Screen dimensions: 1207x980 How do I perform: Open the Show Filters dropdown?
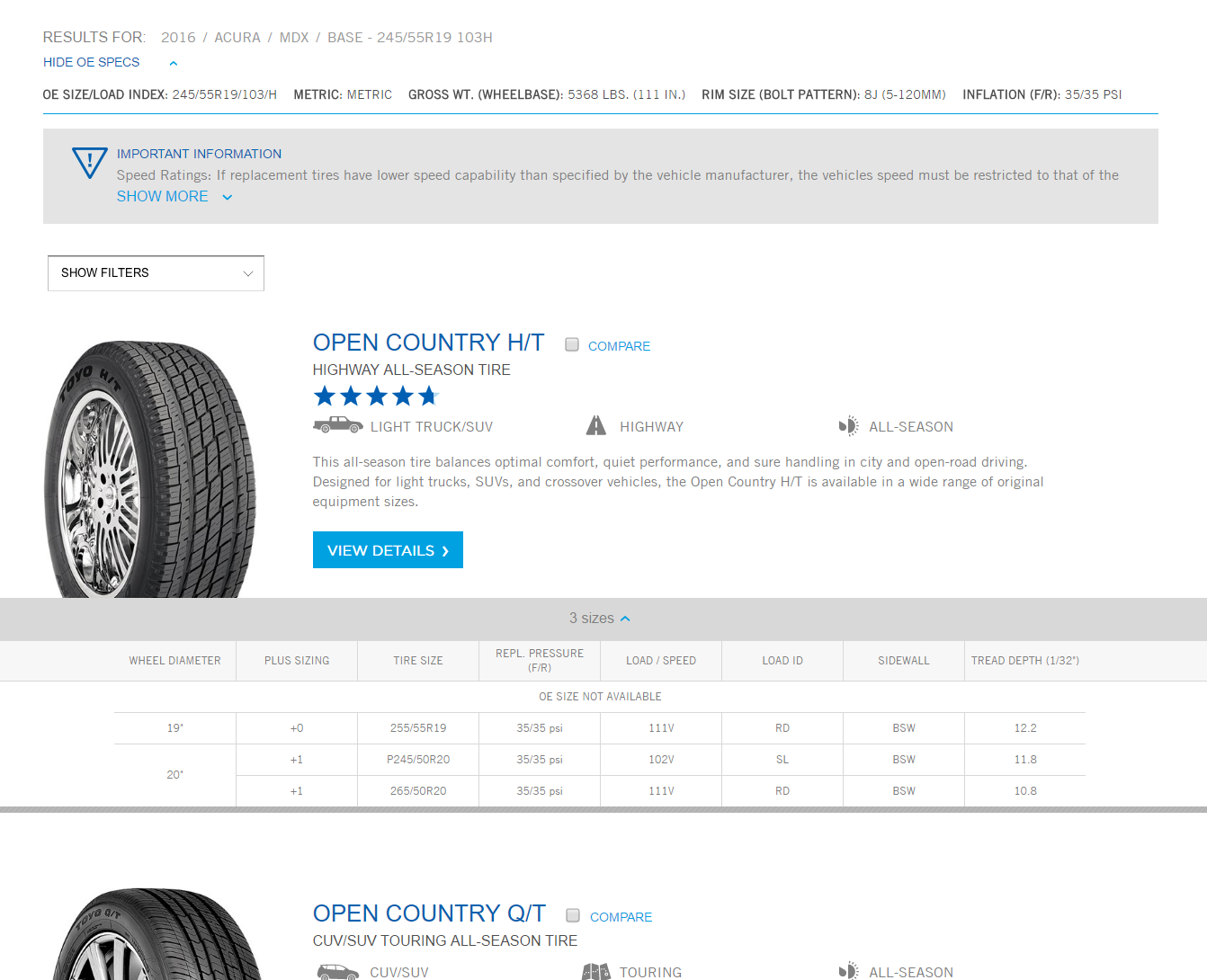[156, 273]
